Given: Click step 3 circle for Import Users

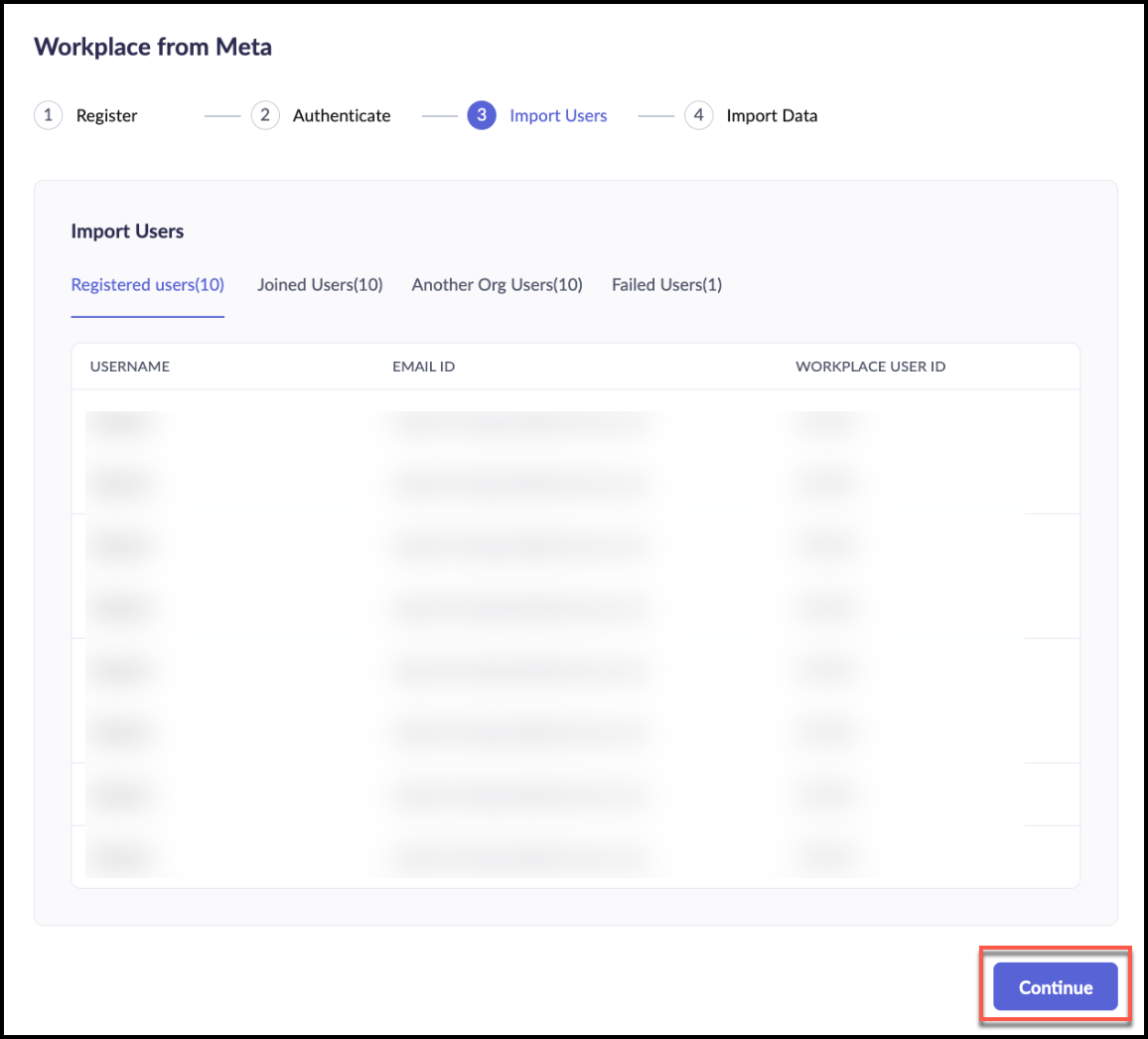Looking at the screenshot, I should click(482, 115).
